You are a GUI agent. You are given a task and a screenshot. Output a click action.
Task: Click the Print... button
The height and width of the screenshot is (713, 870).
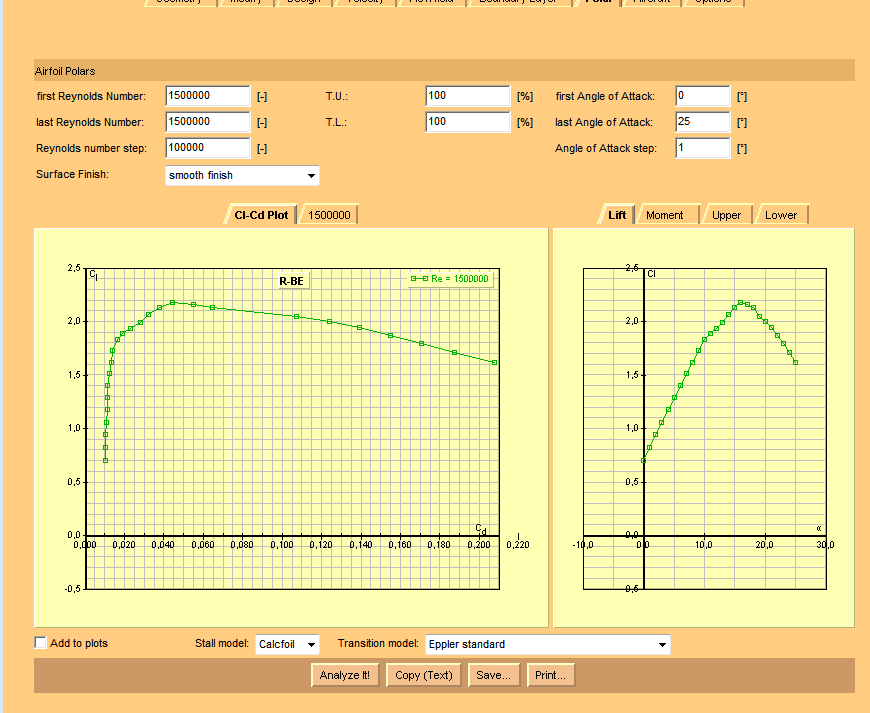[550, 675]
